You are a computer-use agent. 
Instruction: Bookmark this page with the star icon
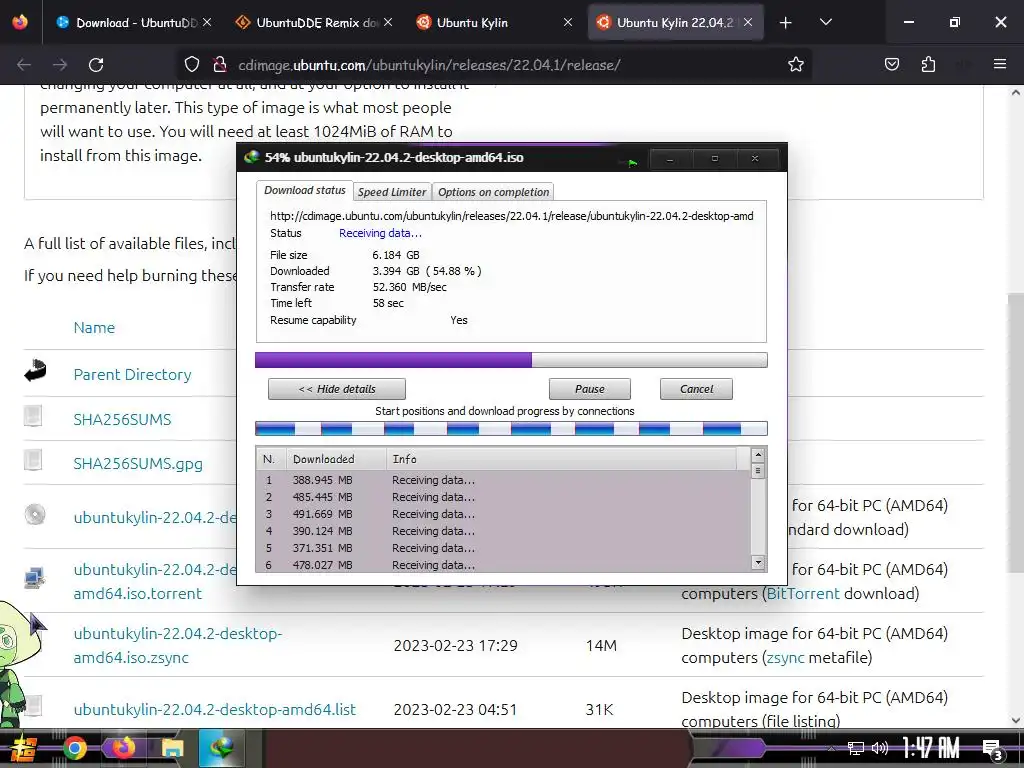[795, 65]
